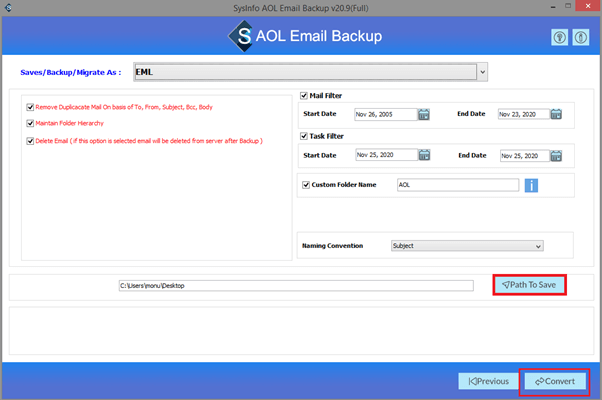Go back with the Previous button
Image resolution: width=602 pixels, height=400 pixels.
pos(489,382)
